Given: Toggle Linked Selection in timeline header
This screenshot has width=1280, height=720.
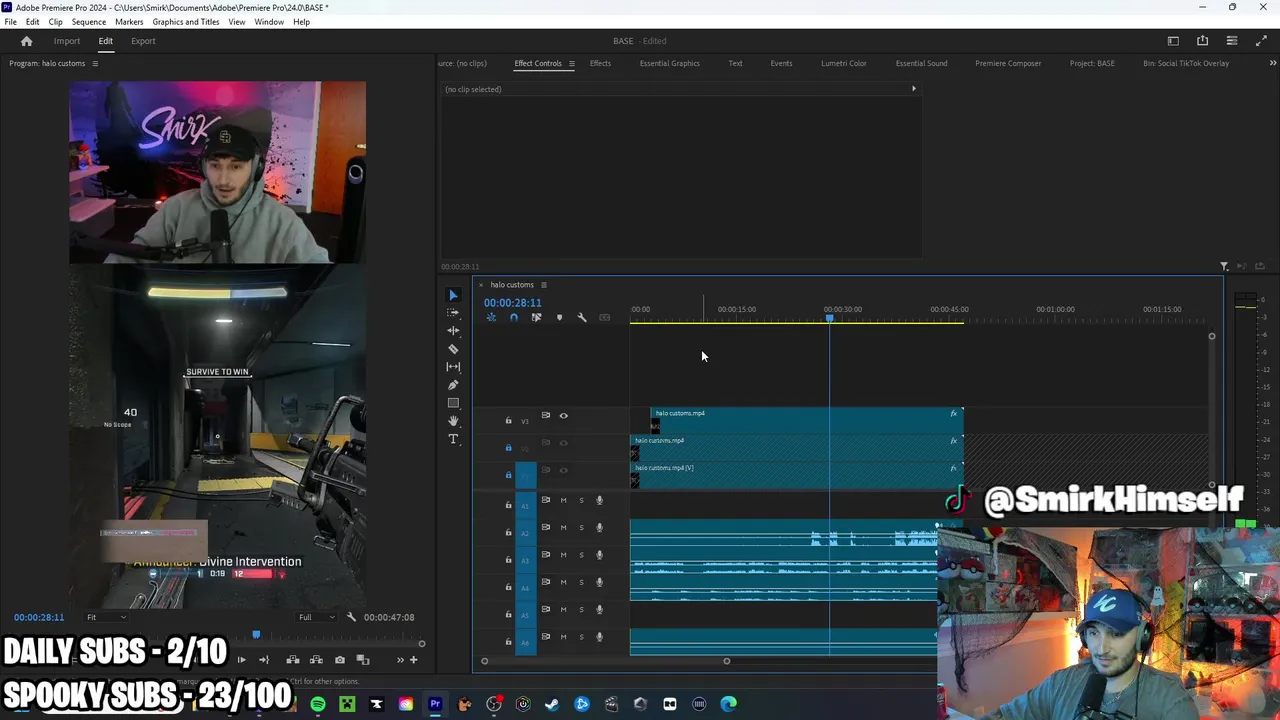Looking at the screenshot, I should point(536,318).
